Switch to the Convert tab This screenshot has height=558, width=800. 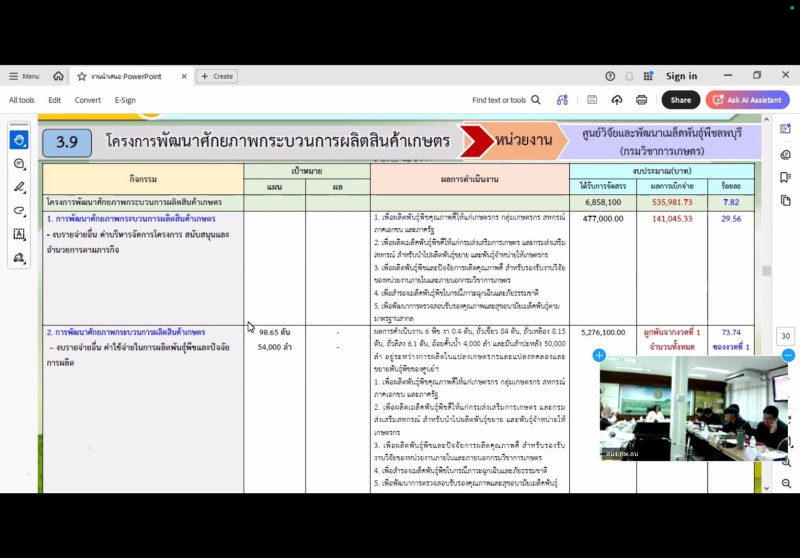[87, 100]
